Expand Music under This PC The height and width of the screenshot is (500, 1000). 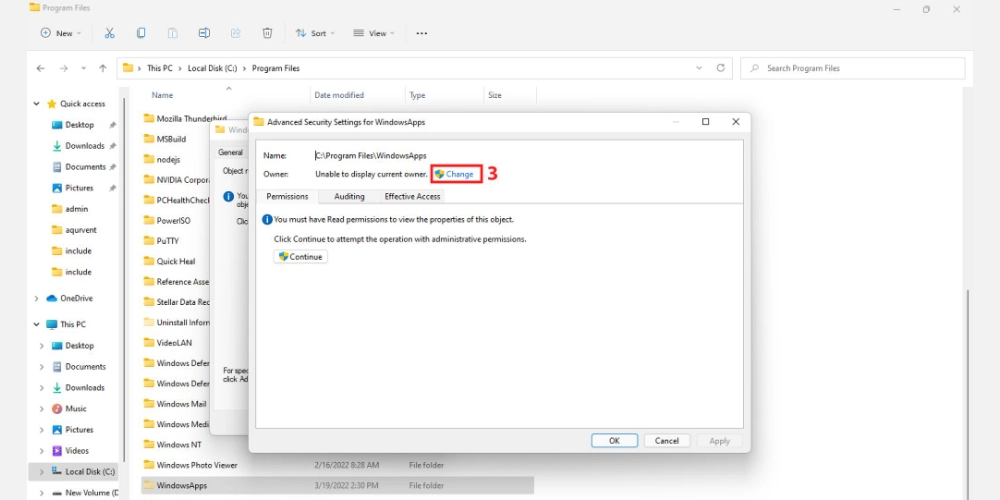point(42,409)
